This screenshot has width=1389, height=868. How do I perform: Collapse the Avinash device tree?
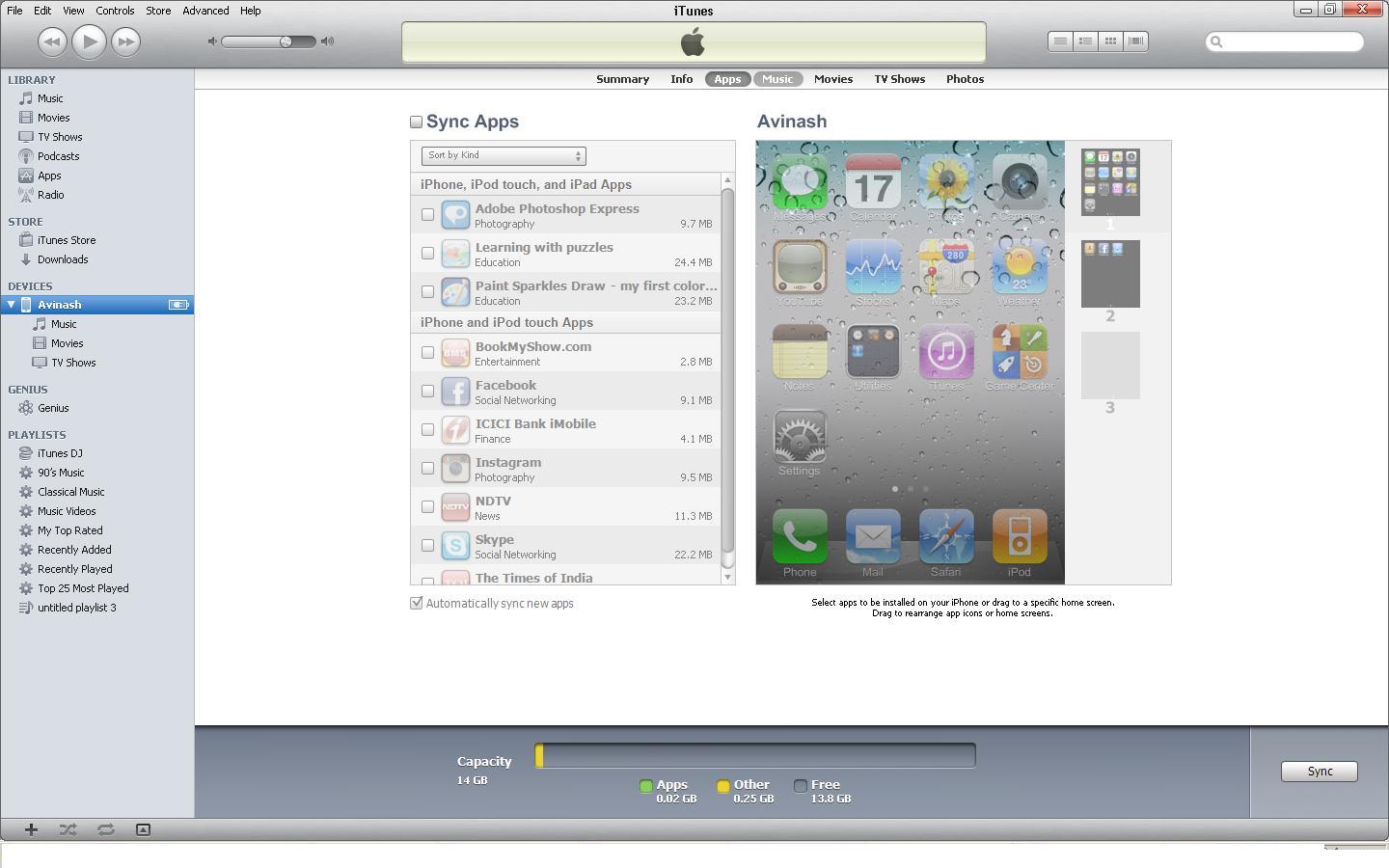pos(11,305)
